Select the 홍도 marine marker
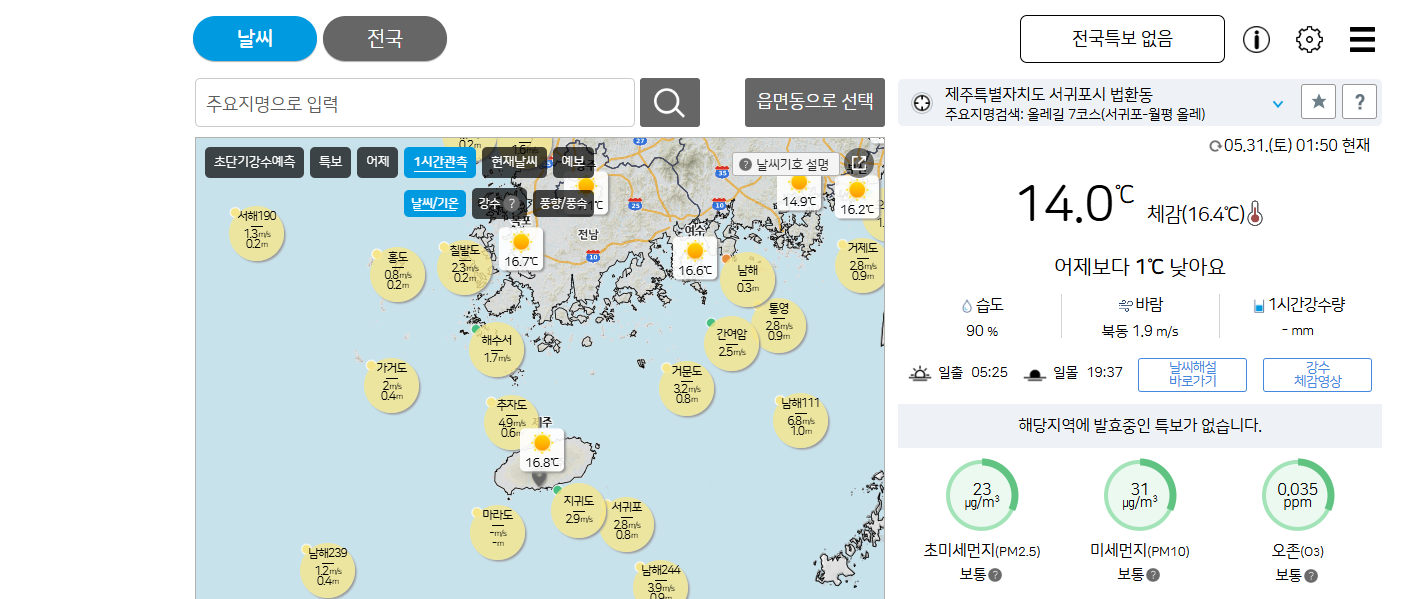Viewport: 1415px width, 599px height. [398, 275]
